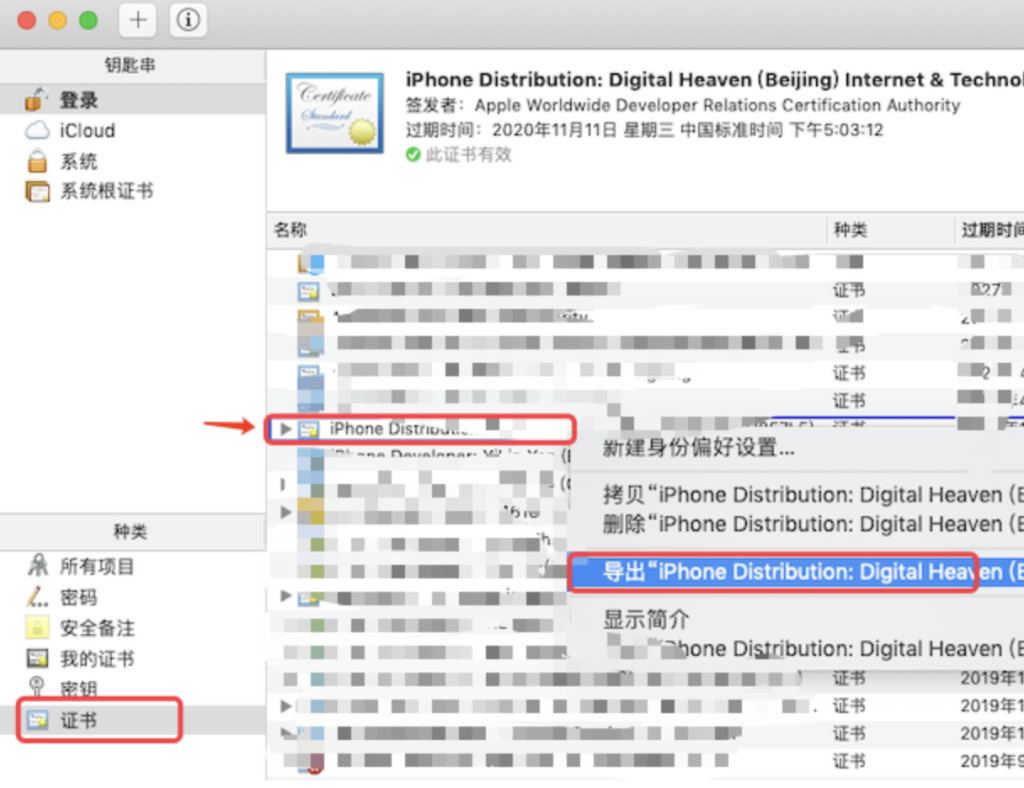Click the certificate folder icon beside 系统根证书

[x=37, y=191]
